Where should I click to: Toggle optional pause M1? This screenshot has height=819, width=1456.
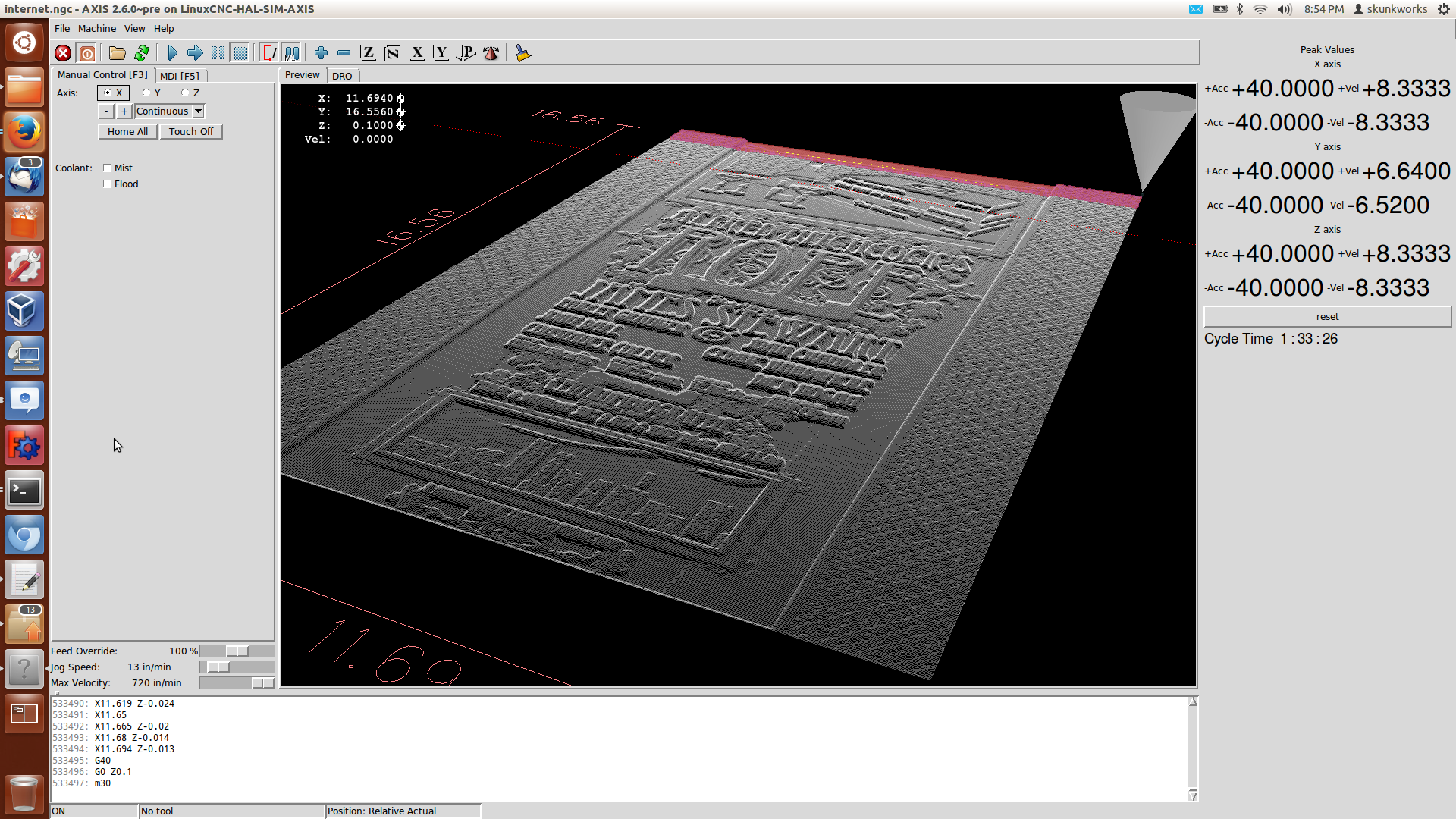[x=292, y=53]
